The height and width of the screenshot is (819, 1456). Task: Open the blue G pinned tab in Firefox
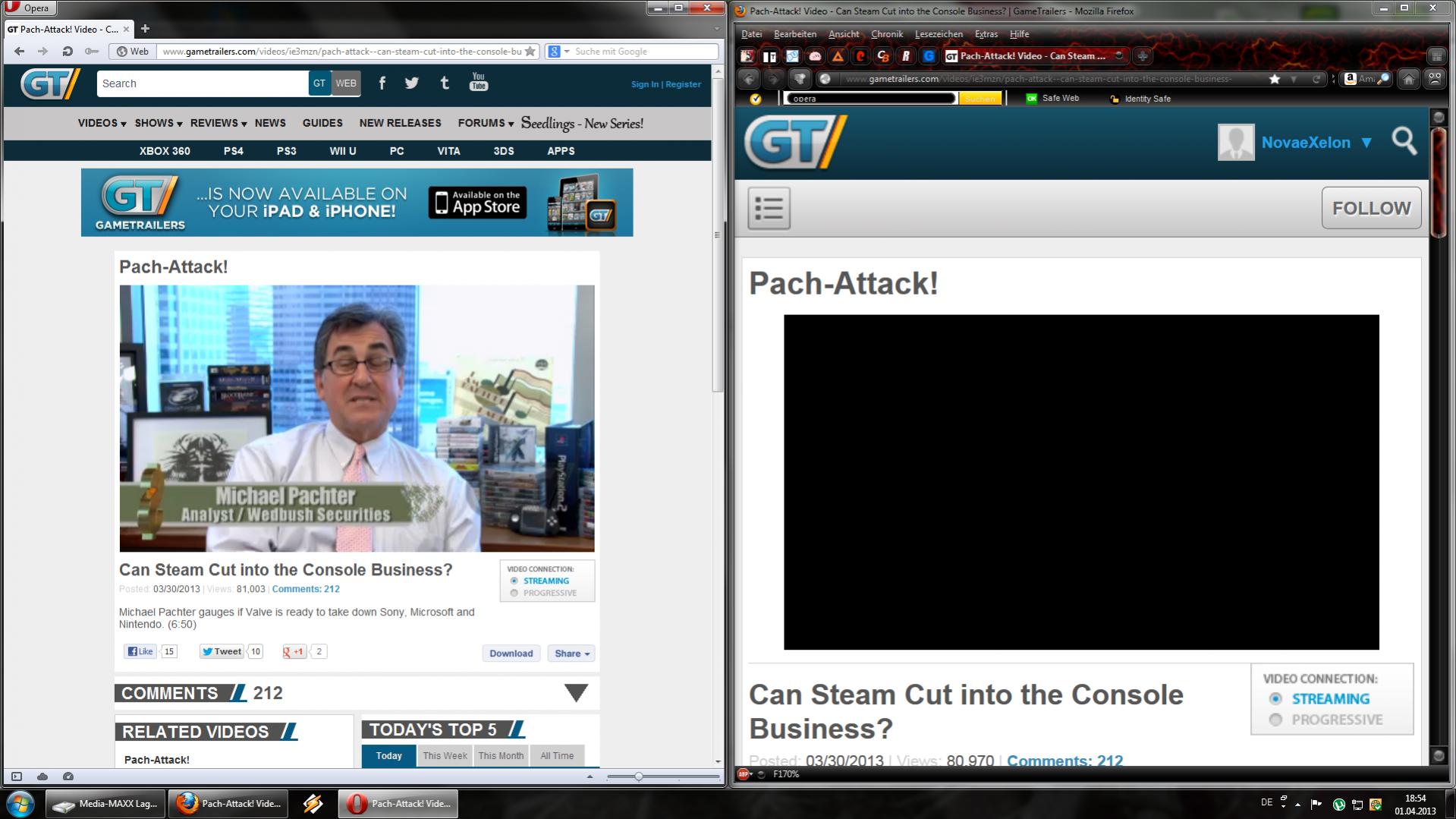tap(929, 56)
